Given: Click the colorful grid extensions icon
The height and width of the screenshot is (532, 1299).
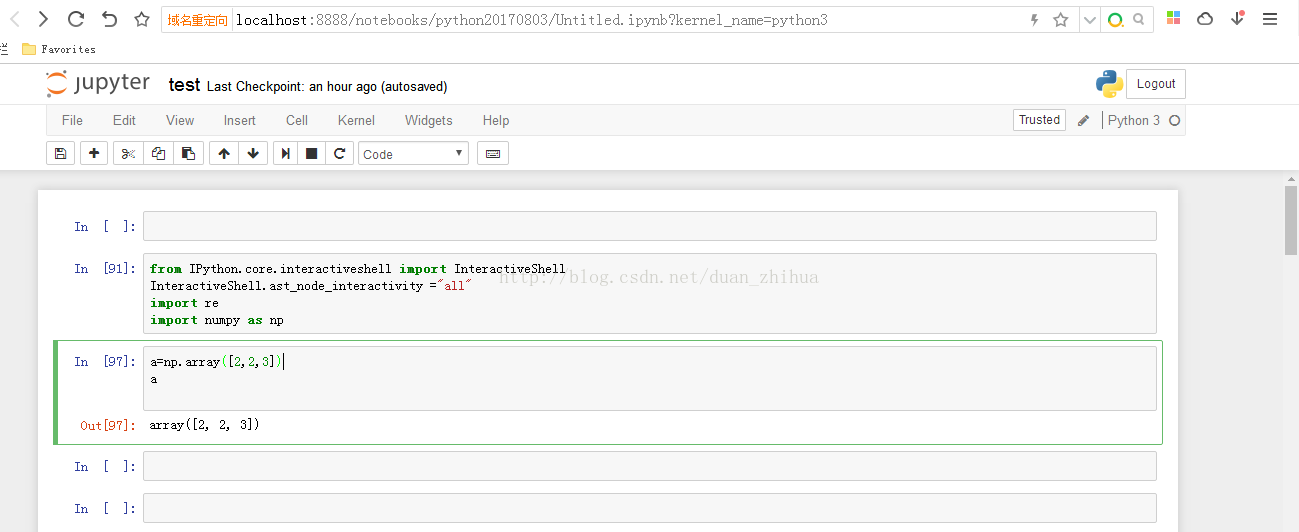Looking at the screenshot, I should [x=1175, y=19].
